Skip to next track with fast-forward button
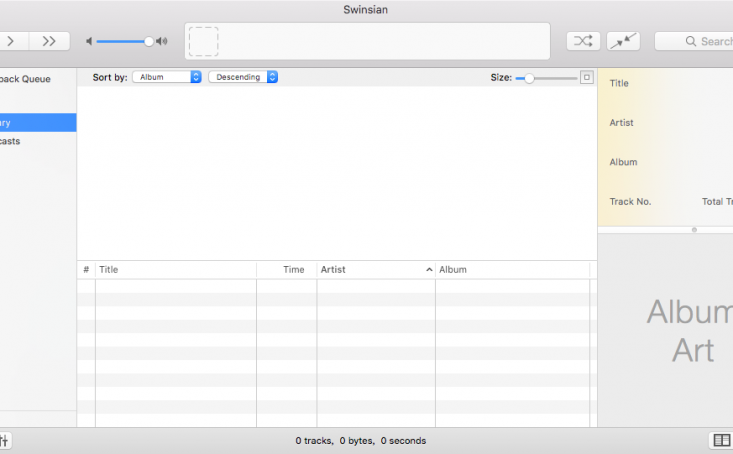Viewport: 733px width, 454px height. (x=50, y=41)
